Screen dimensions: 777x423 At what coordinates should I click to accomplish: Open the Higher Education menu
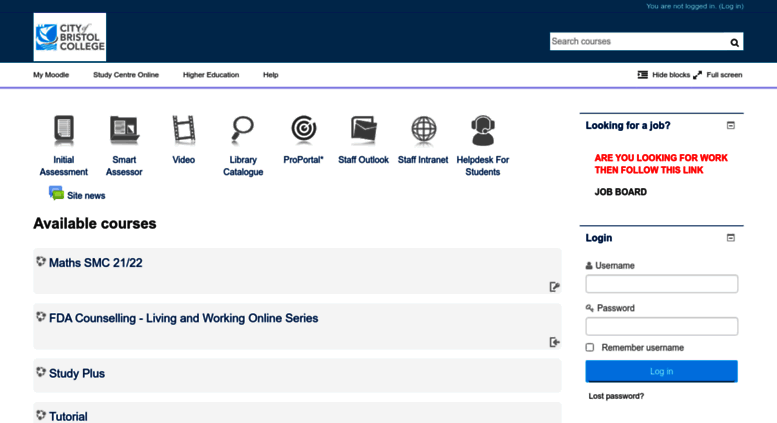tap(211, 75)
